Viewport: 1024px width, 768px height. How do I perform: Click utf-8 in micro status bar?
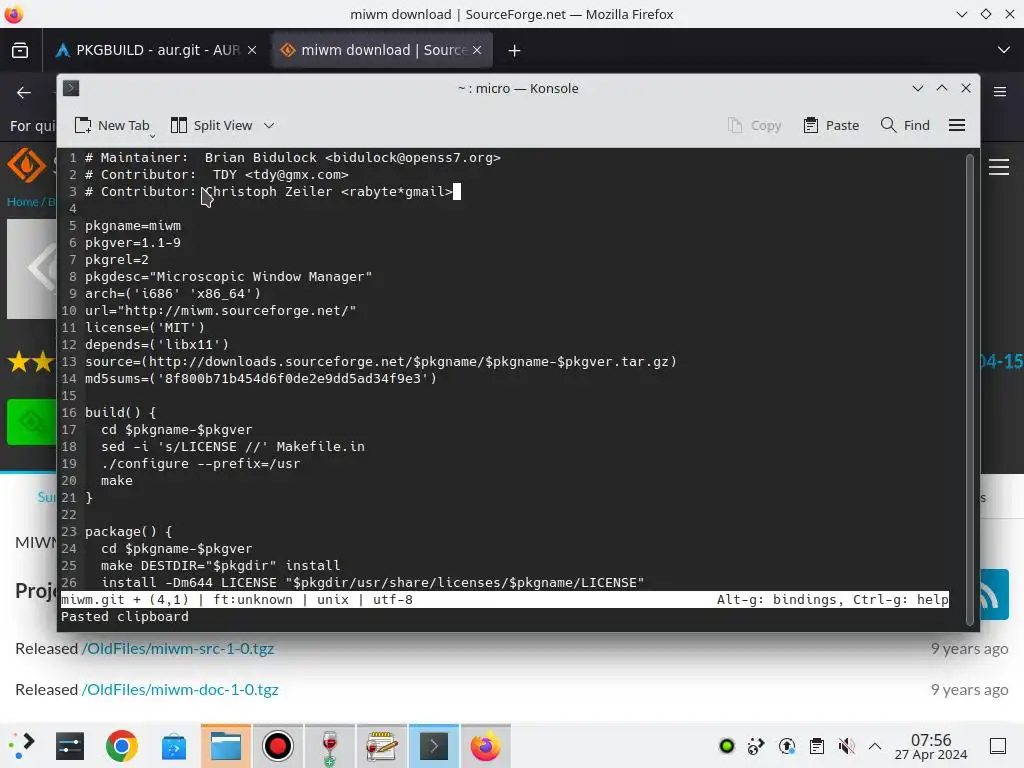[393, 600]
